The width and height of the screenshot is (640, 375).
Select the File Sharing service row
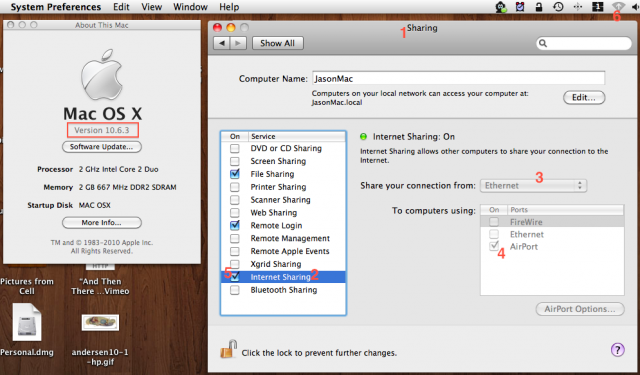point(283,174)
